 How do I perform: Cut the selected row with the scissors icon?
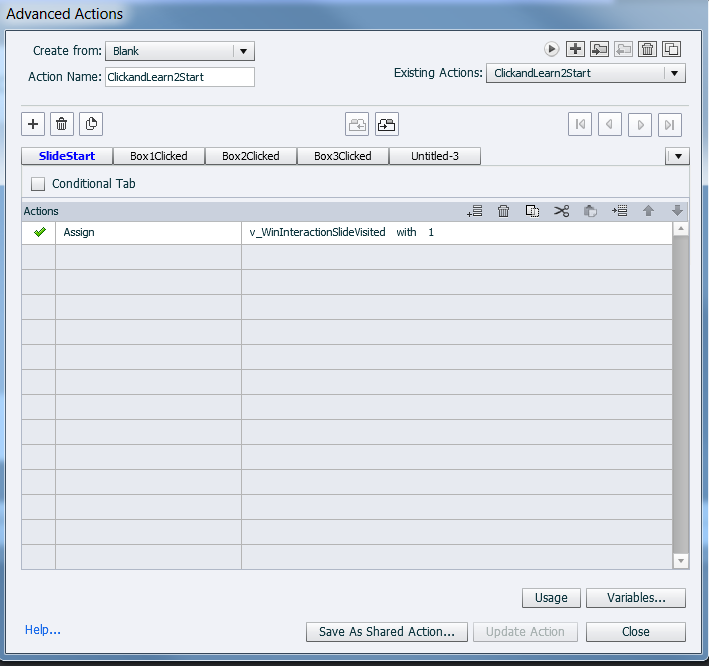(562, 211)
